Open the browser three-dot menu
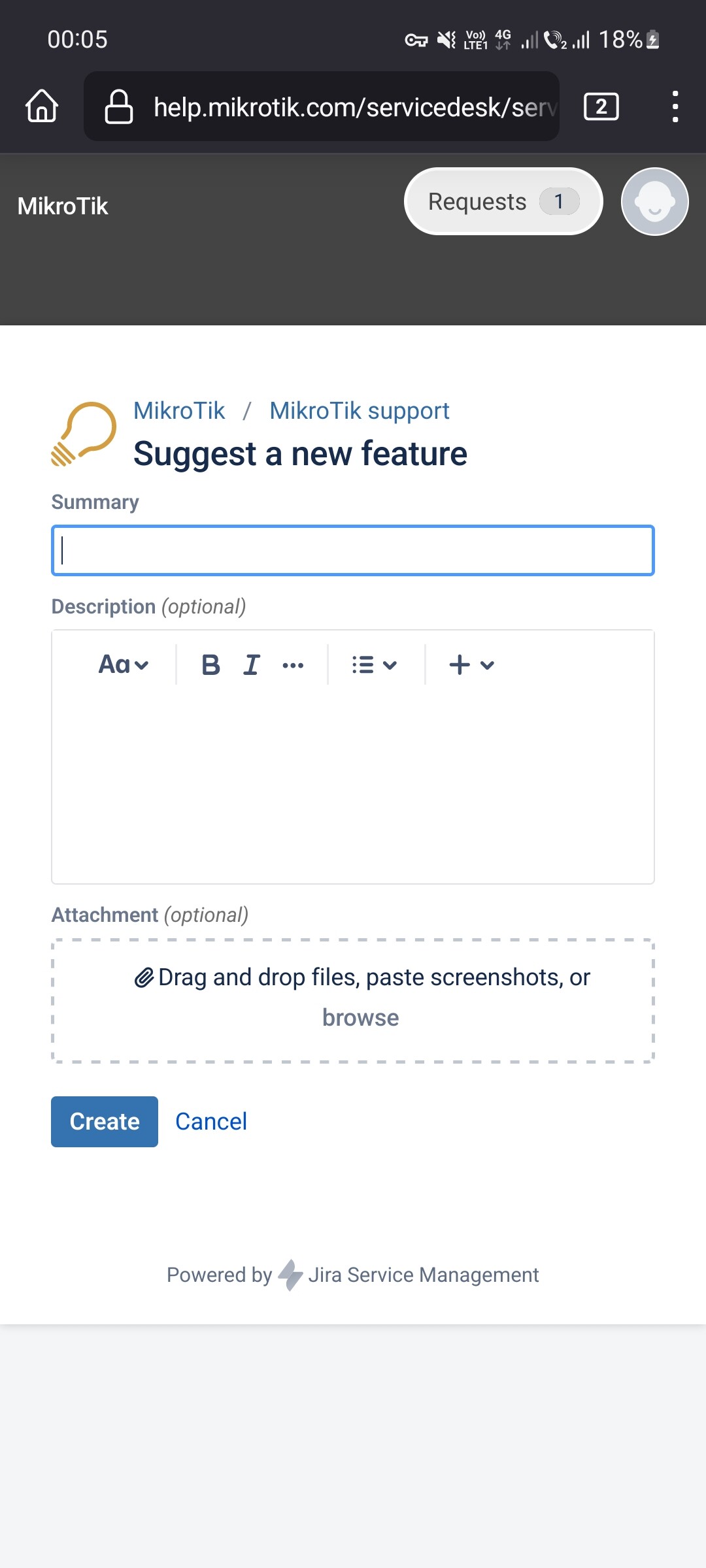 pyautogui.click(x=675, y=106)
